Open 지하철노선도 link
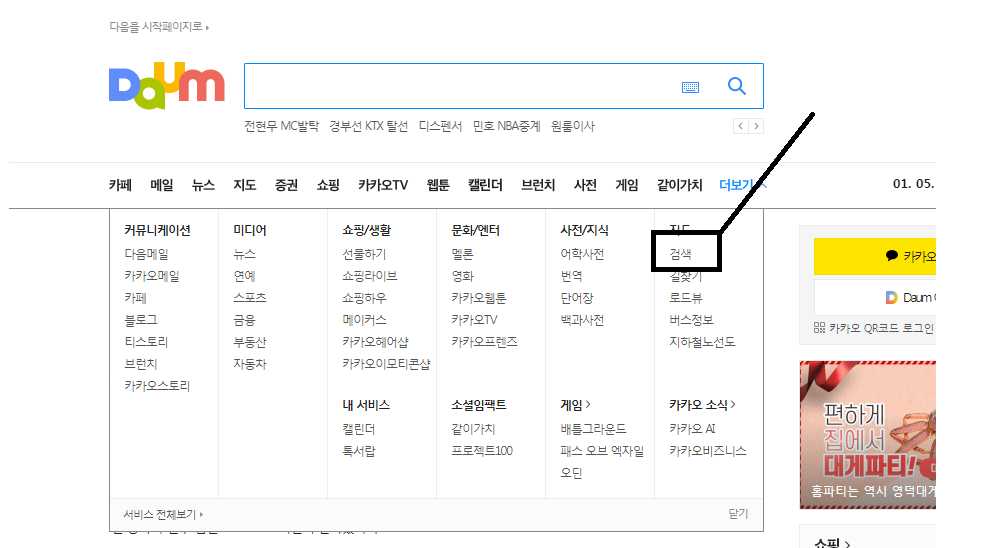The image size is (983, 548). tap(702, 342)
